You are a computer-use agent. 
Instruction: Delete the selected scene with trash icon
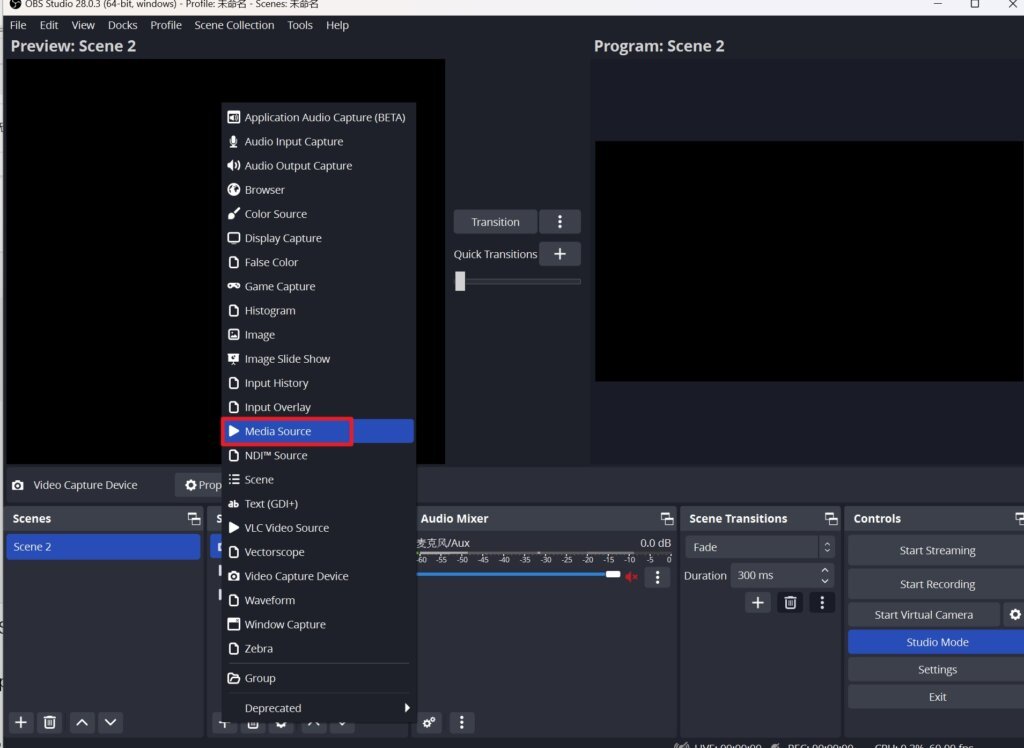click(50, 722)
